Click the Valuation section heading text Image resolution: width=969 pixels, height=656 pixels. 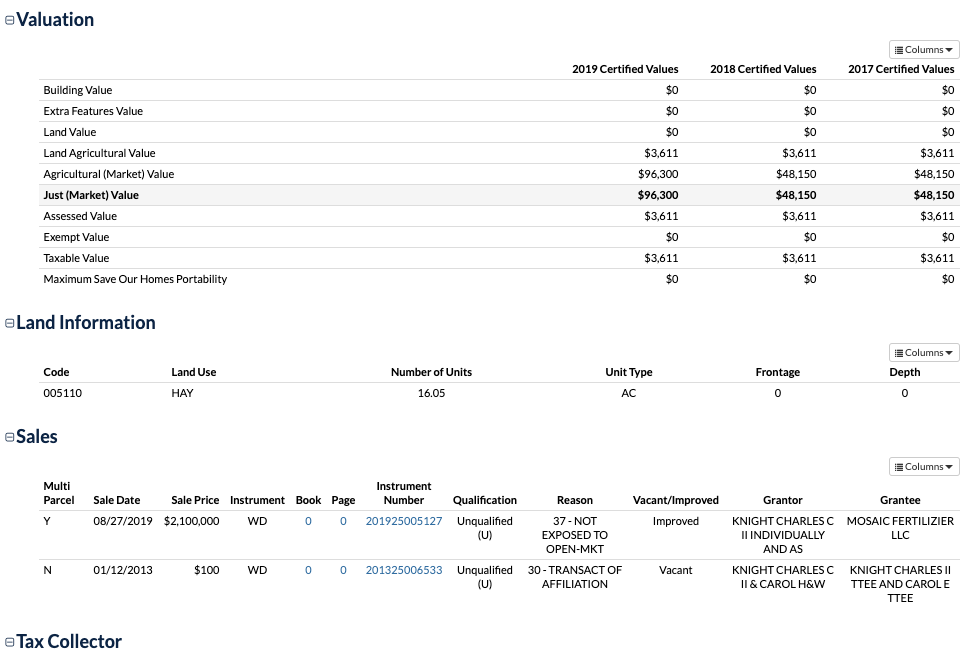(x=55, y=20)
